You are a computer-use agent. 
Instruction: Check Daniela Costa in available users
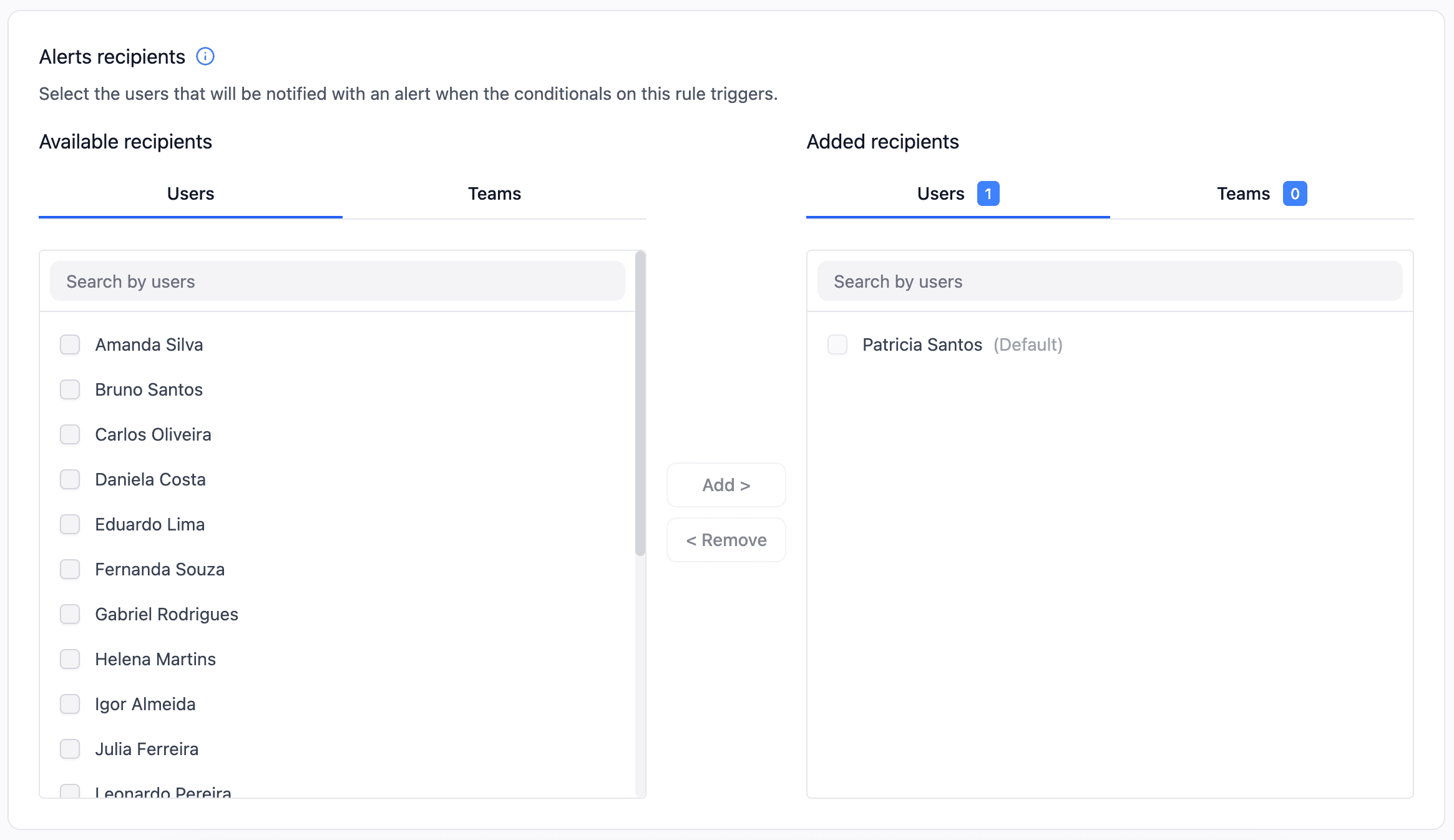[70, 479]
